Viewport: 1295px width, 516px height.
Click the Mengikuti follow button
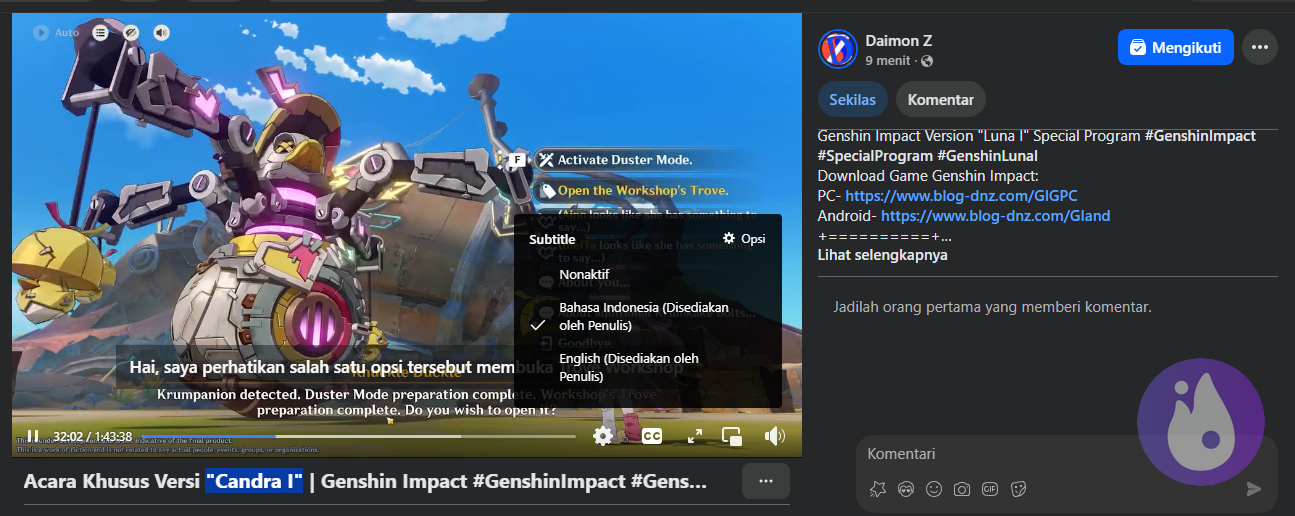point(1176,47)
